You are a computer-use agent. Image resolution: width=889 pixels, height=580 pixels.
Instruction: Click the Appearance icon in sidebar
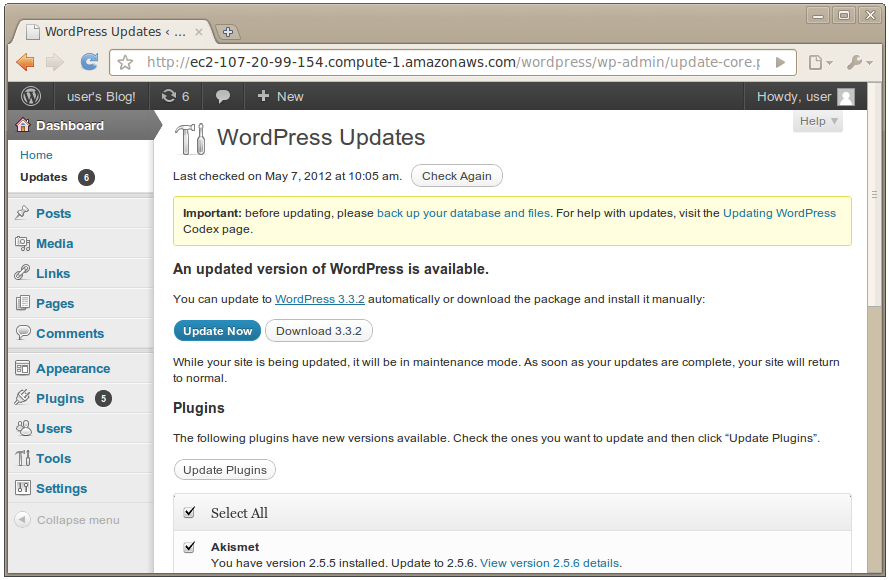pos(22,368)
